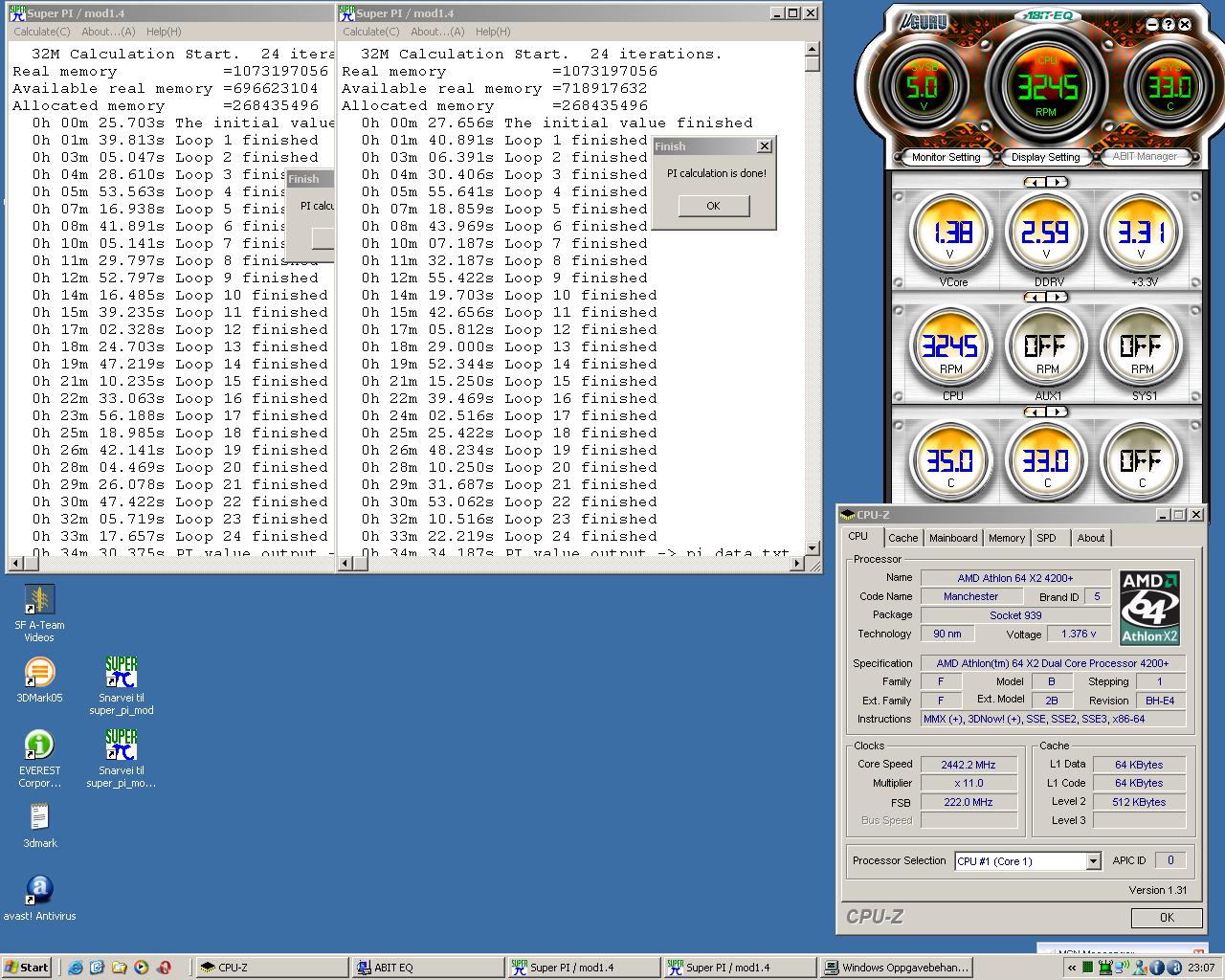1225x980 pixels.
Task: Click the SYS1 fan gauge showing OFF
Action: pyautogui.click(x=1141, y=346)
